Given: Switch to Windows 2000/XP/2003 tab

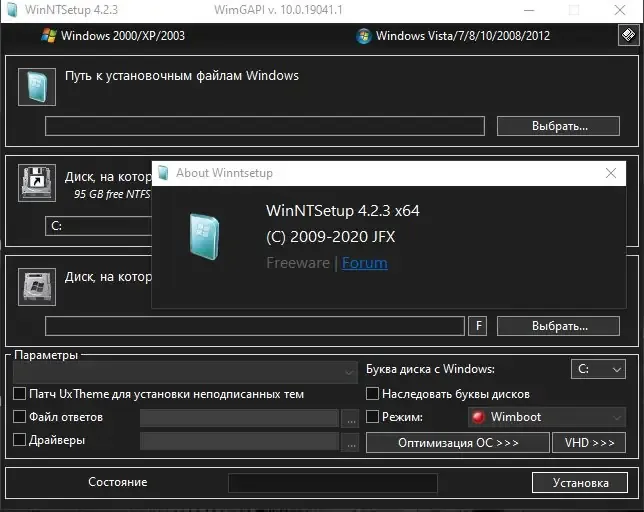Looking at the screenshot, I should tap(113, 36).
